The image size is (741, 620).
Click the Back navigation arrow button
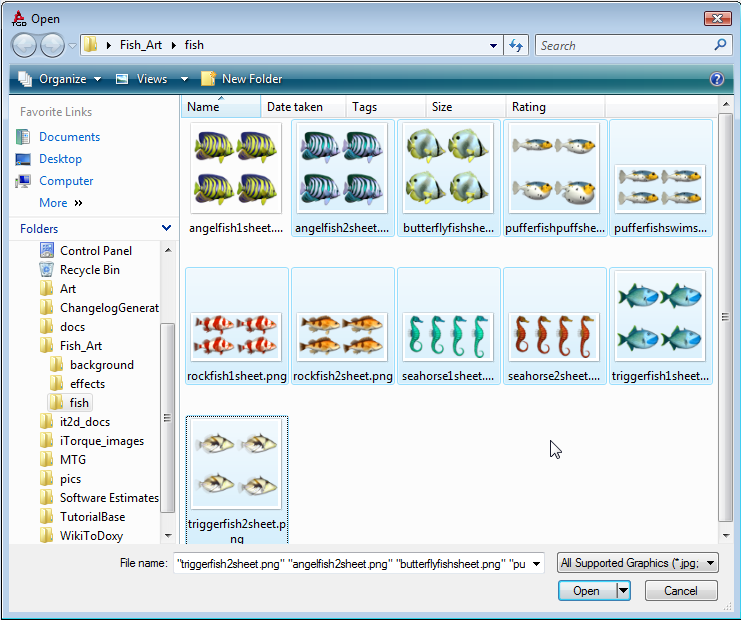(x=24, y=46)
